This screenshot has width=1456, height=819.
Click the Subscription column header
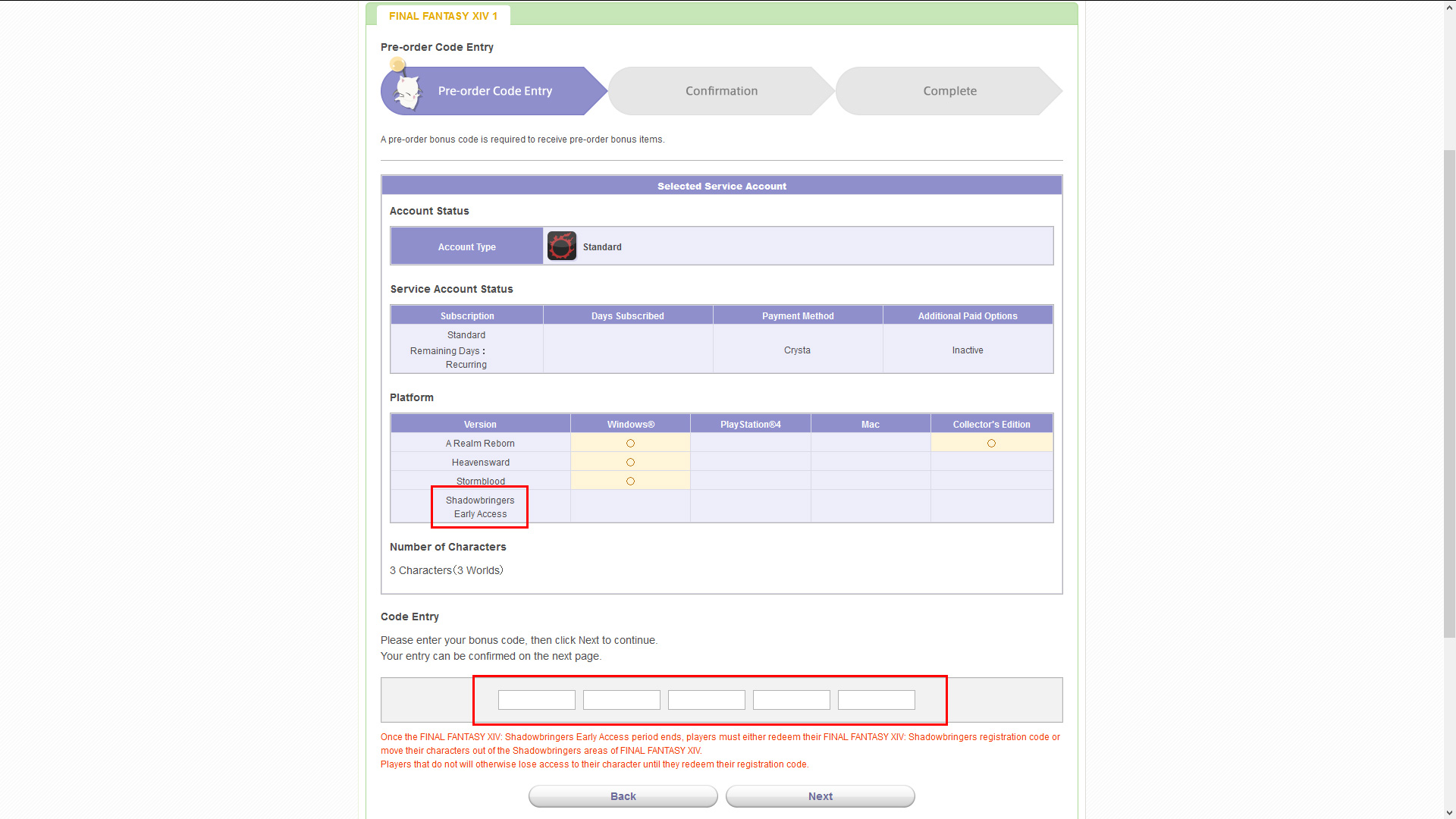467,316
